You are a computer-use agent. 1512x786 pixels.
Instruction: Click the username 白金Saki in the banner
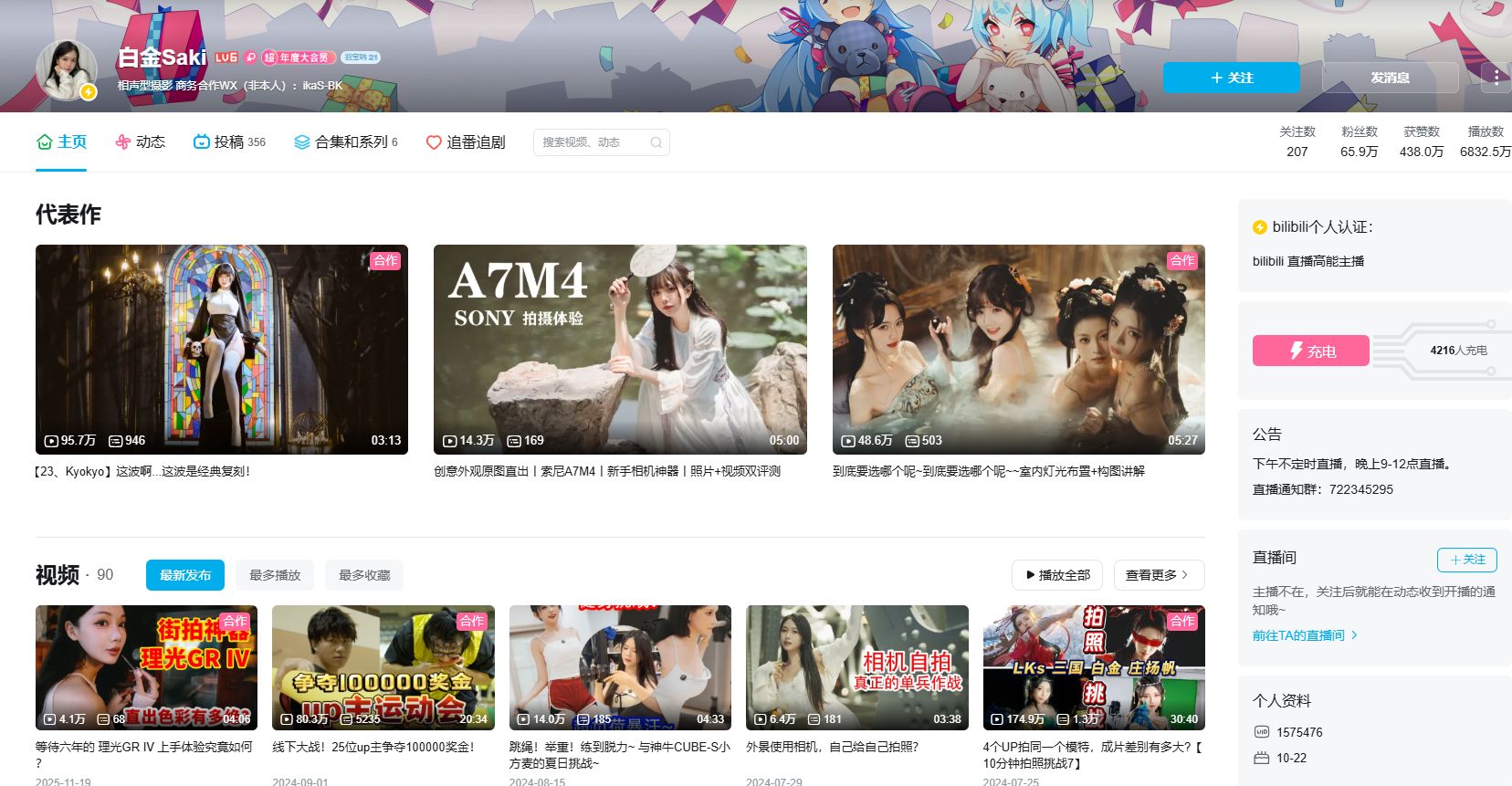coord(163,58)
